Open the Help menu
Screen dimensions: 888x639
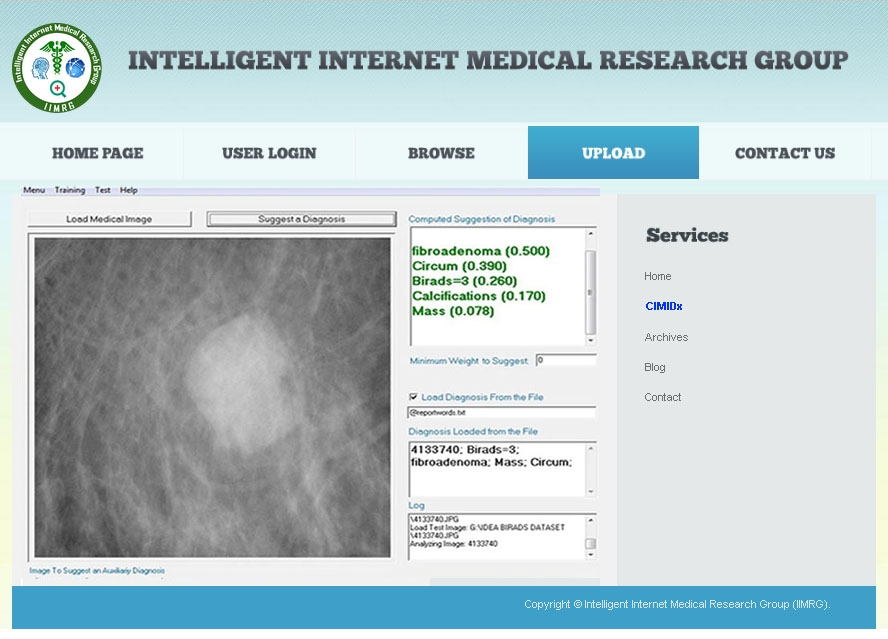(x=128, y=190)
